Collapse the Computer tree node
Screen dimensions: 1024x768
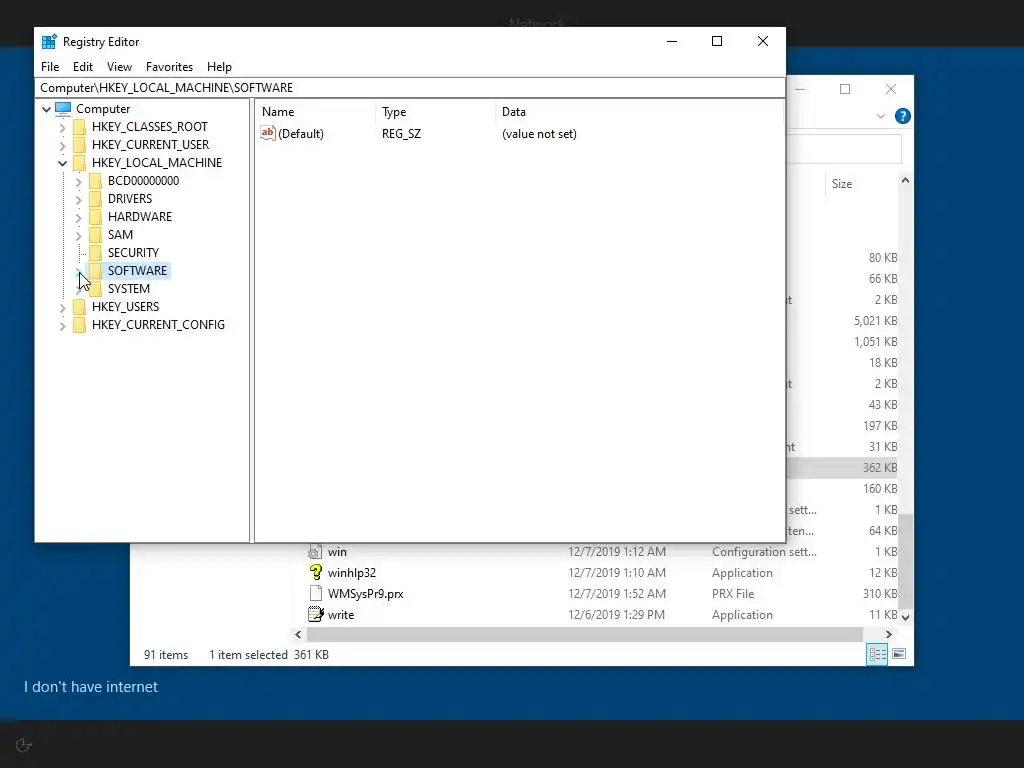(x=46, y=109)
